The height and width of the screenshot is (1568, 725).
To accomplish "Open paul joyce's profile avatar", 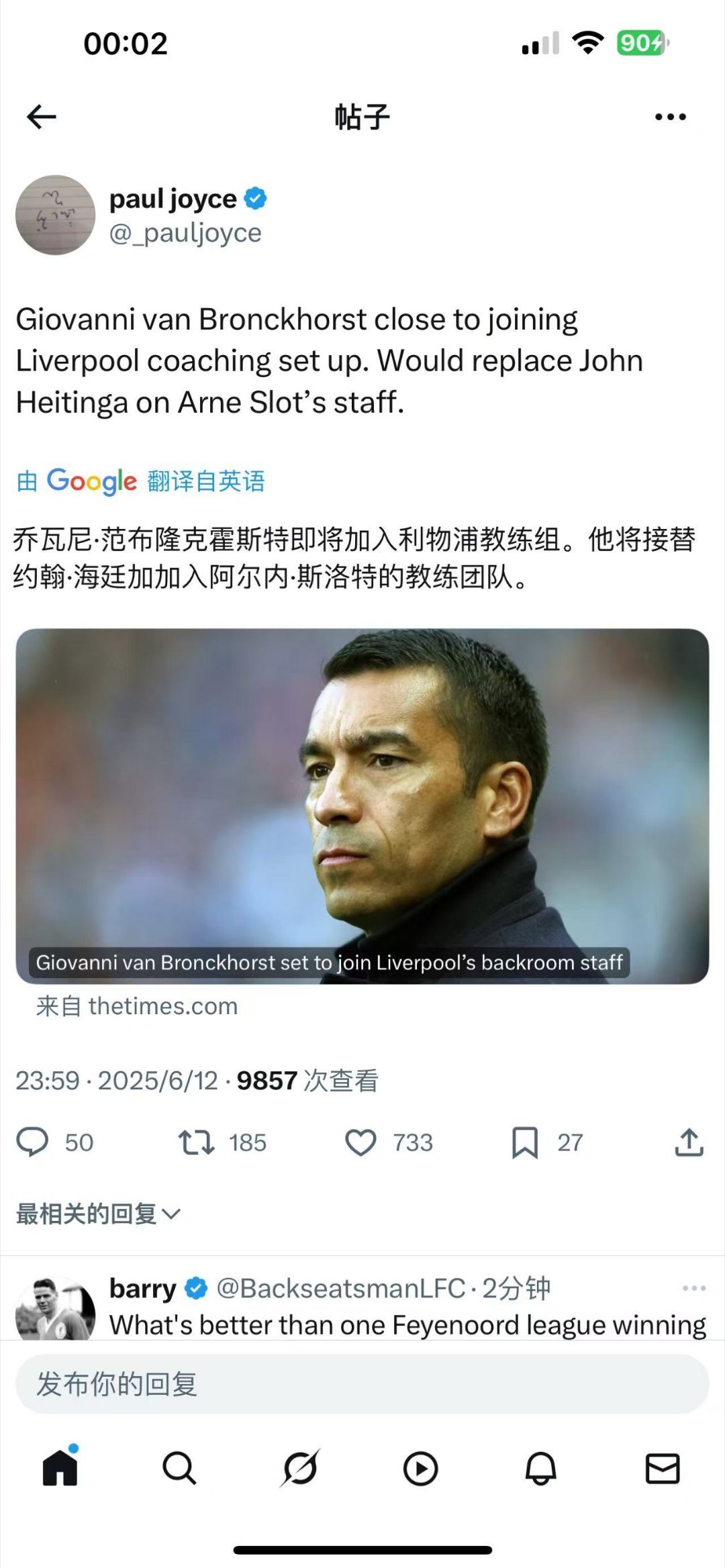I will point(56,215).
